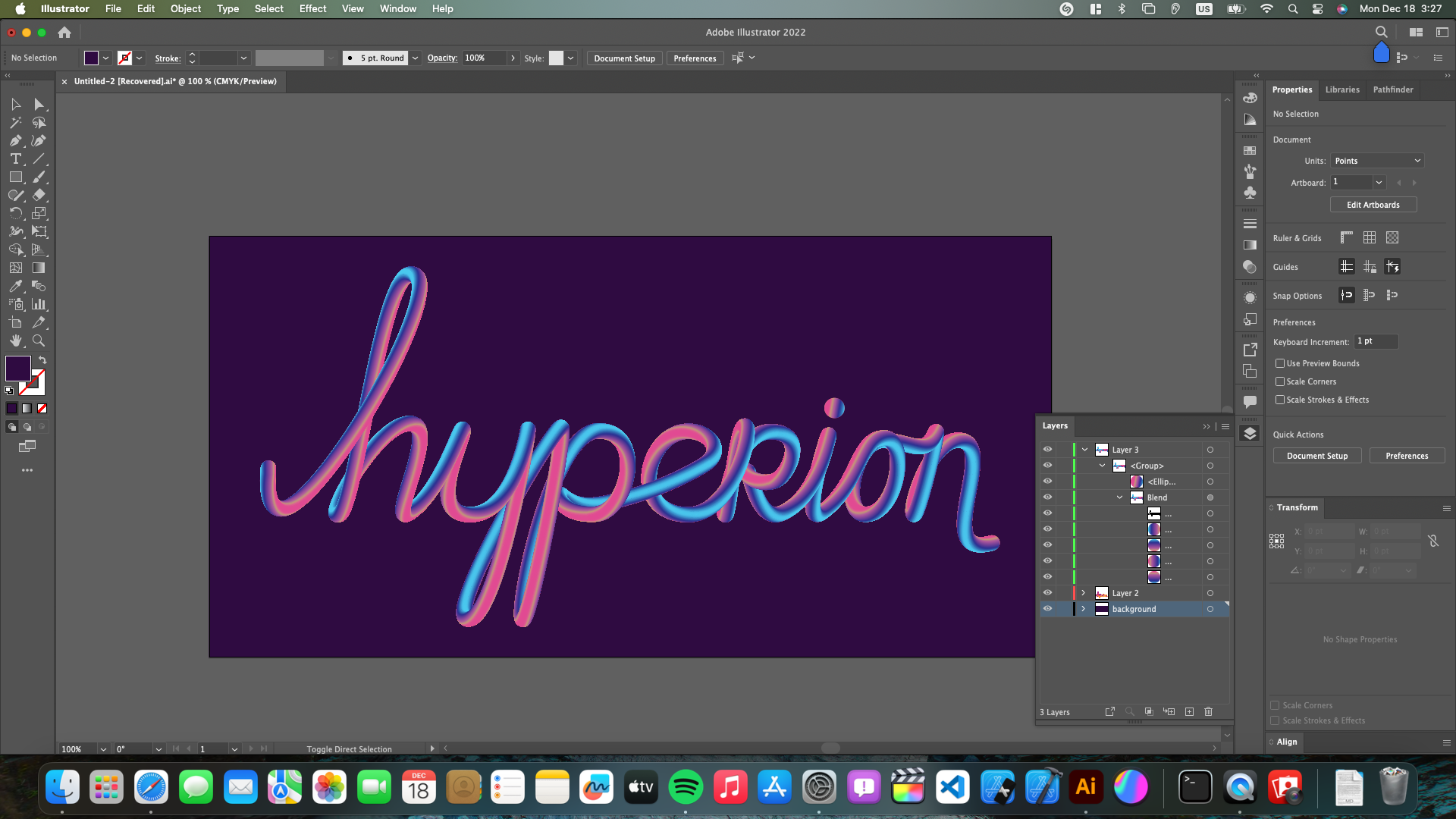Image resolution: width=1456 pixels, height=819 pixels.
Task: Select the Rectangle tool
Action: point(16,177)
